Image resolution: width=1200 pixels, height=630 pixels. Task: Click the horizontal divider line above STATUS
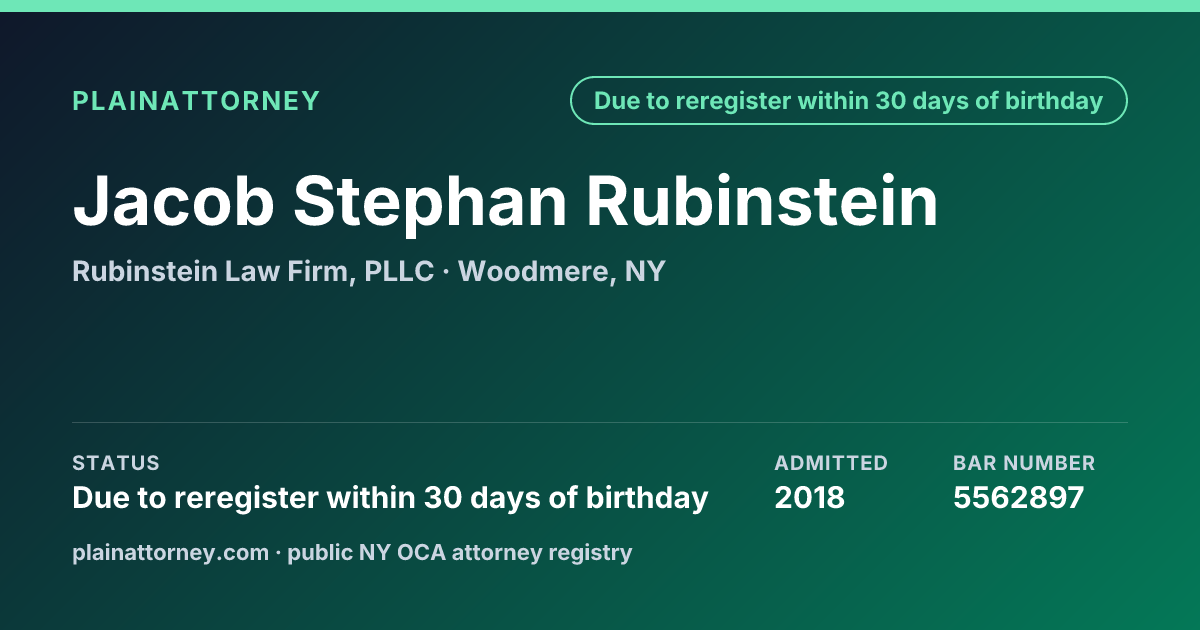[600, 422]
